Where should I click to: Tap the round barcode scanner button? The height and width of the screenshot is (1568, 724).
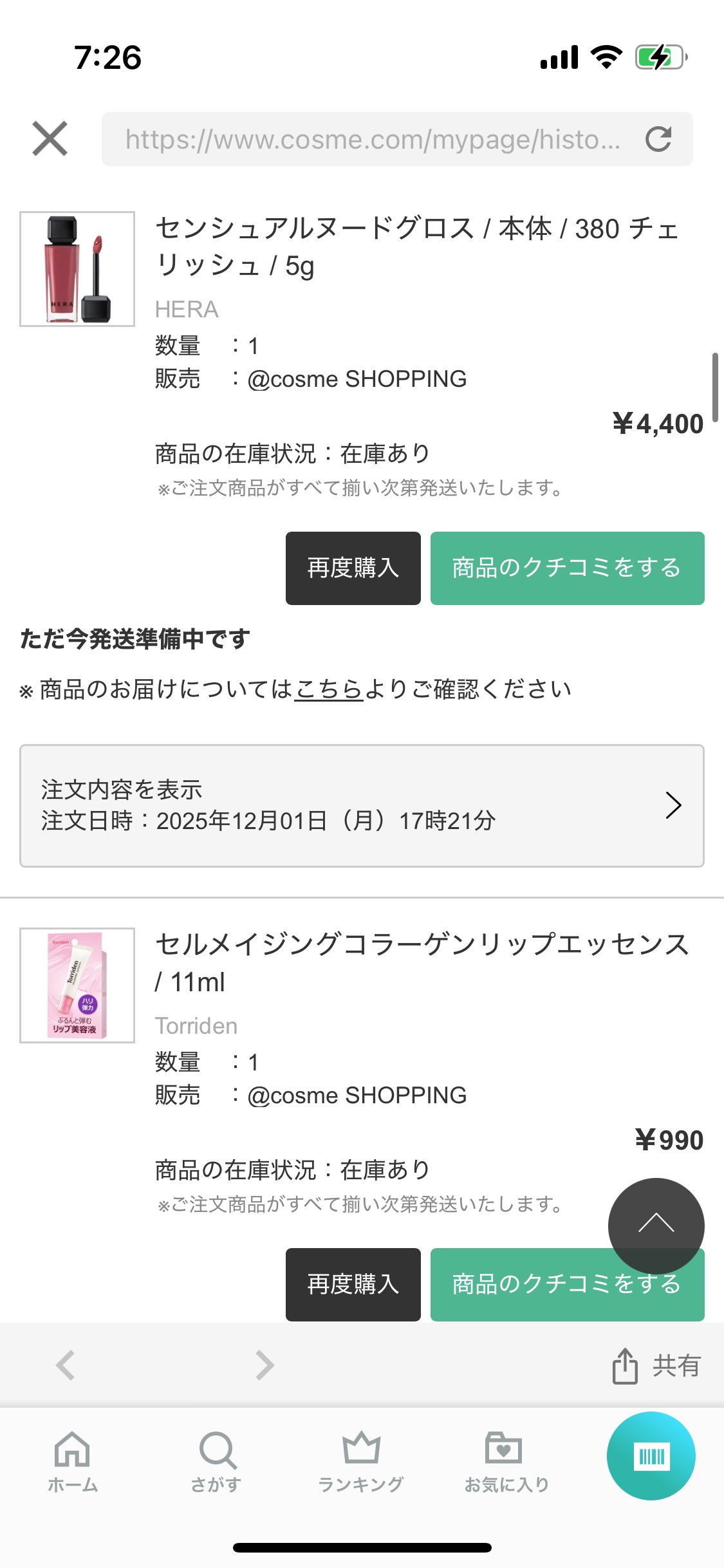pyautogui.click(x=651, y=1456)
